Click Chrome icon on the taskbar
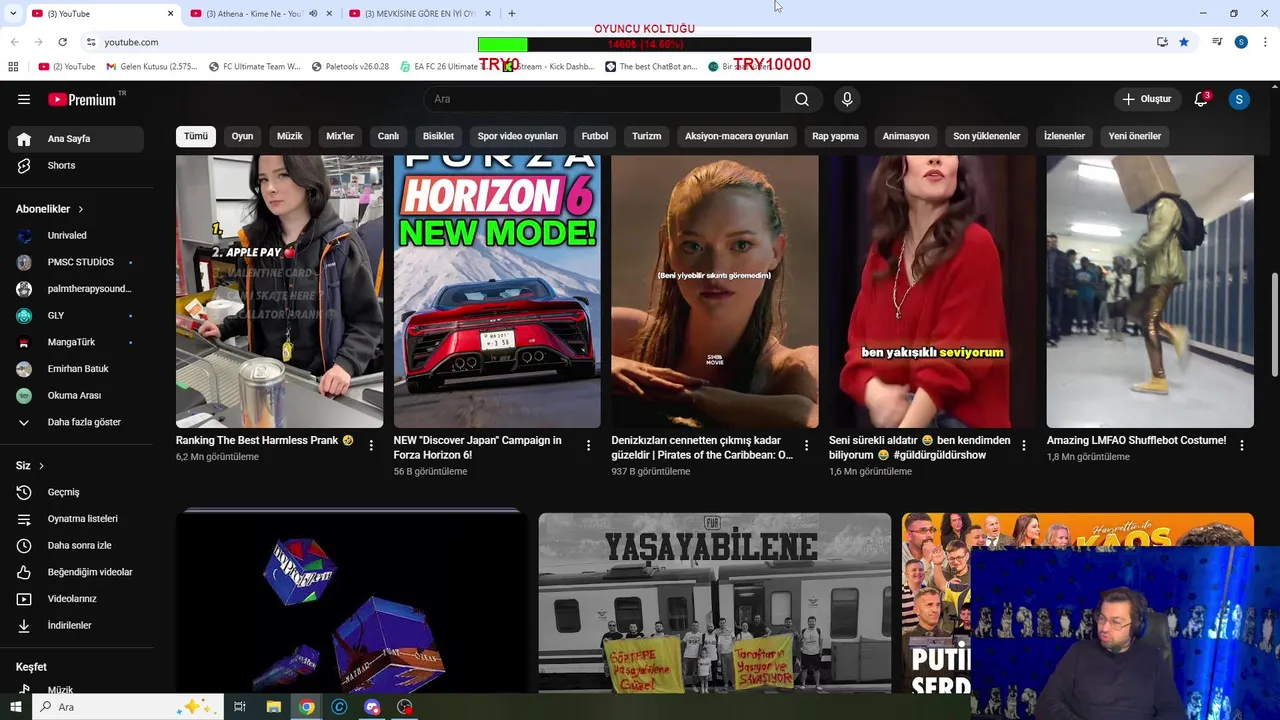Viewport: 1280px width, 720px height. [307, 707]
